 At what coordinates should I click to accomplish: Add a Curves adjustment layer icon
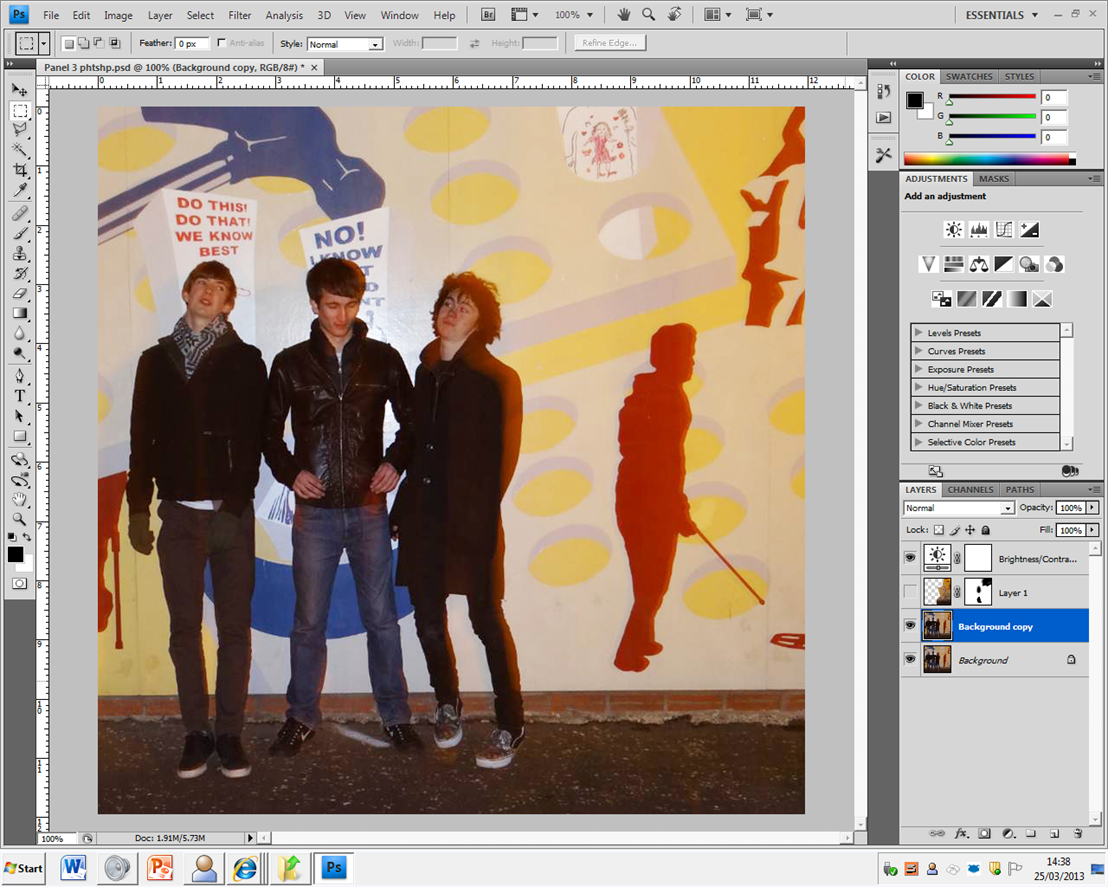pyautogui.click(x=1004, y=230)
